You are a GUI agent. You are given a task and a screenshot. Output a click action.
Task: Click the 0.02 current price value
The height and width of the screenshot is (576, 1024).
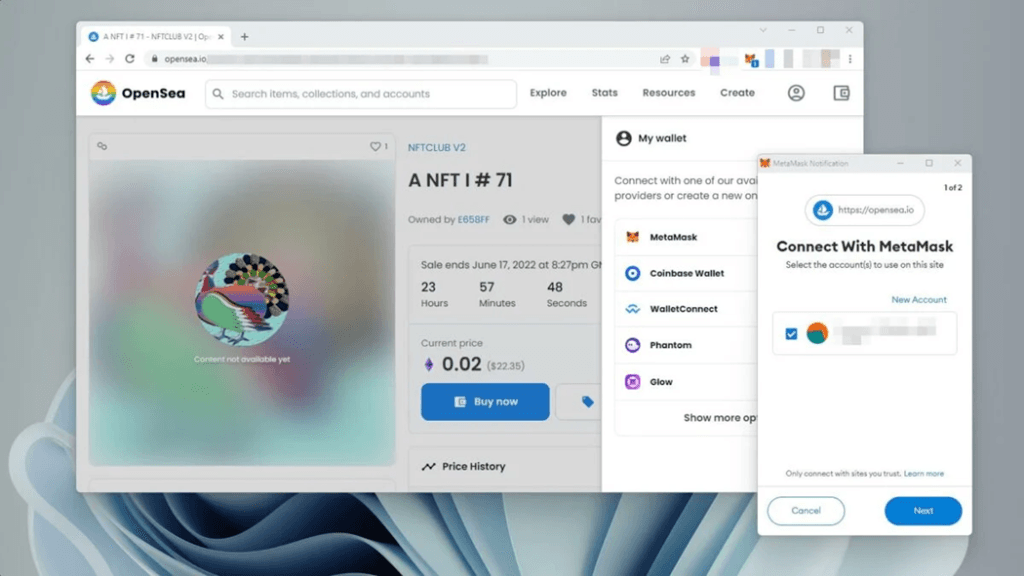pyautogui.click(x=462, y=364)
